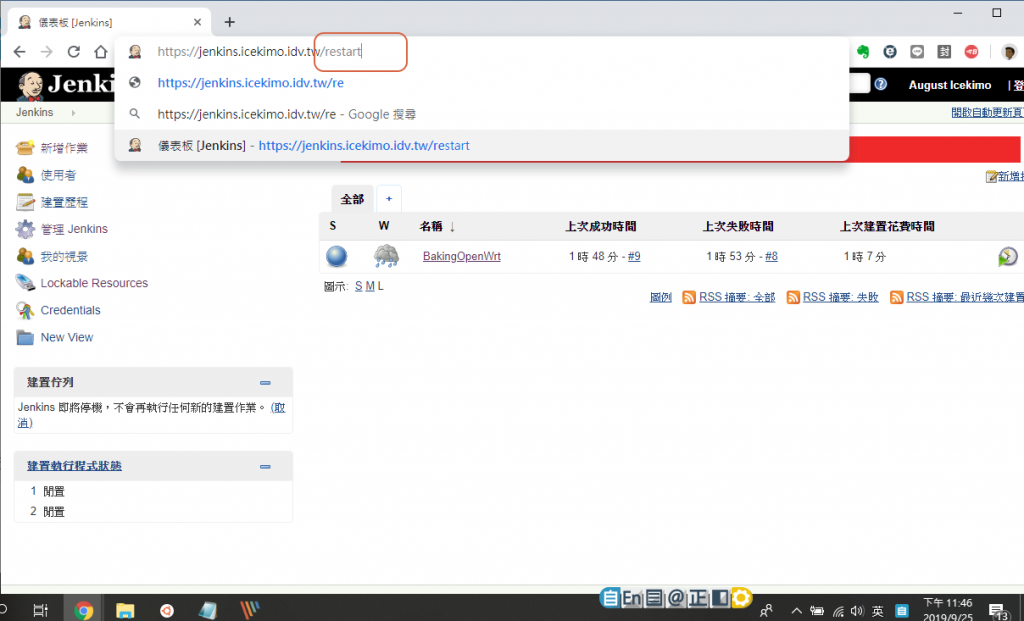
Task: Open the Evernote extension icon
Action: [863, 52]
